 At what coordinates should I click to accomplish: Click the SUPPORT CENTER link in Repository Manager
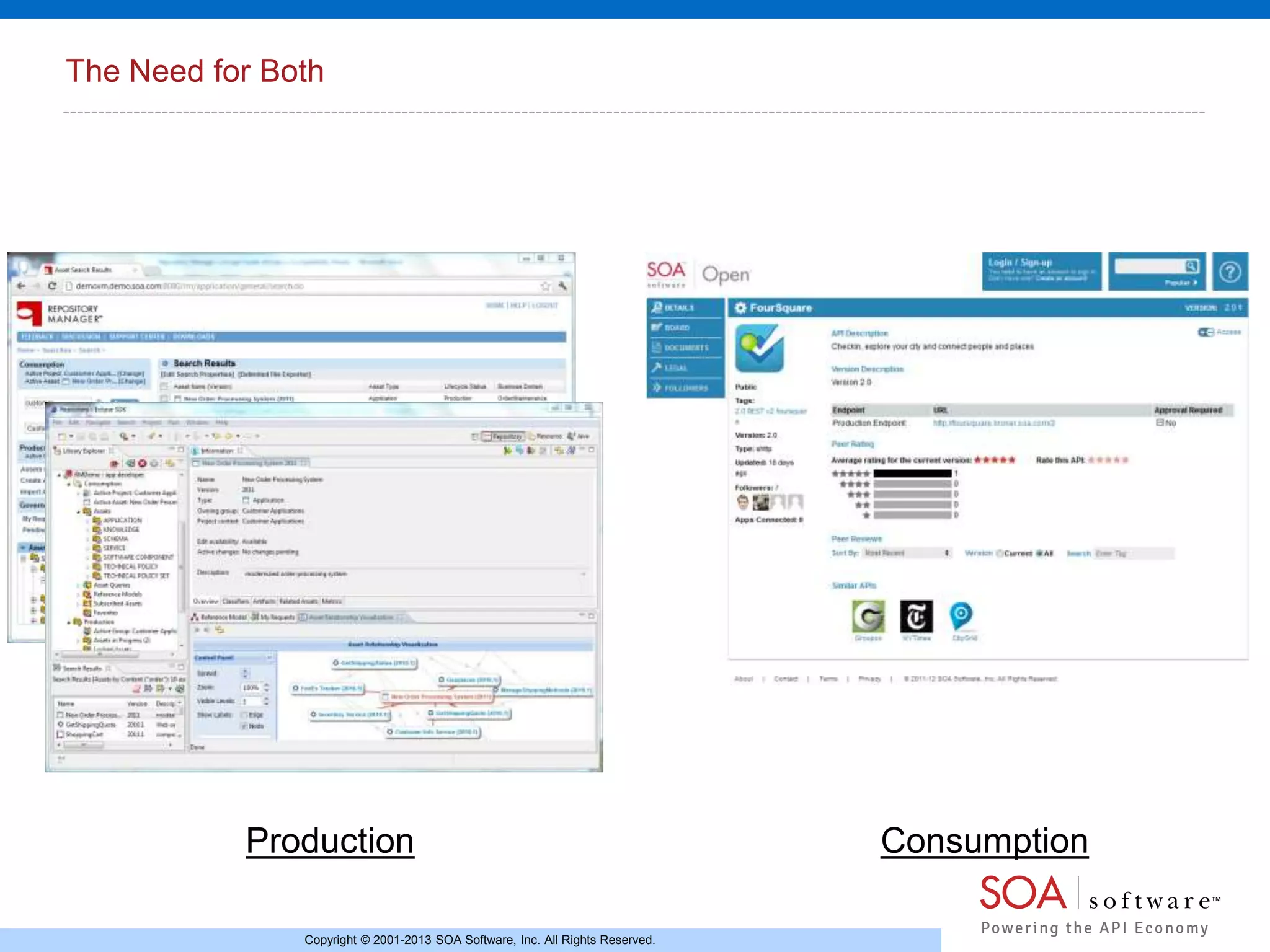tap(137, 337)
